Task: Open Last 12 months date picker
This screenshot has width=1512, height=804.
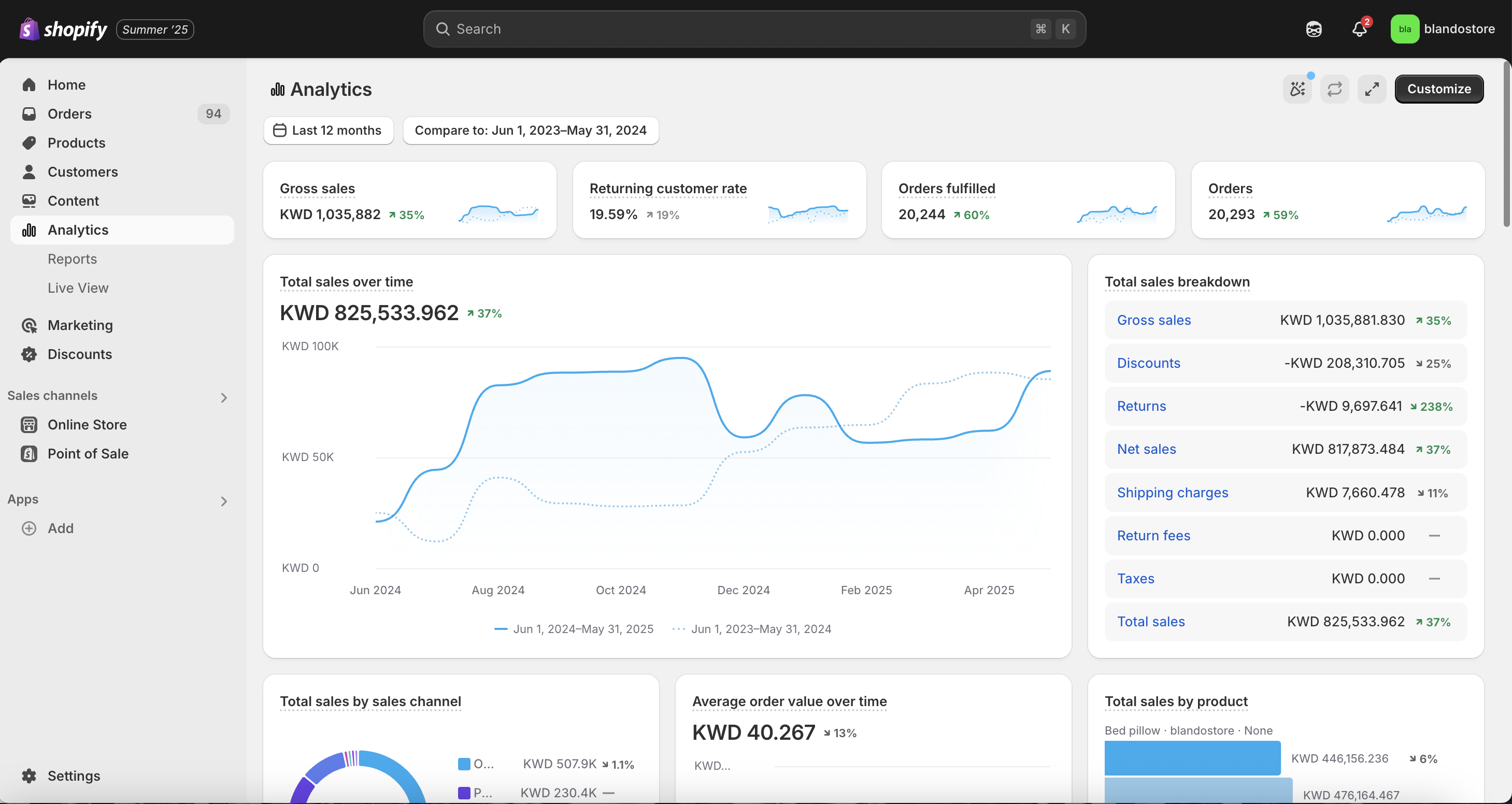Action: click(329, 130)
